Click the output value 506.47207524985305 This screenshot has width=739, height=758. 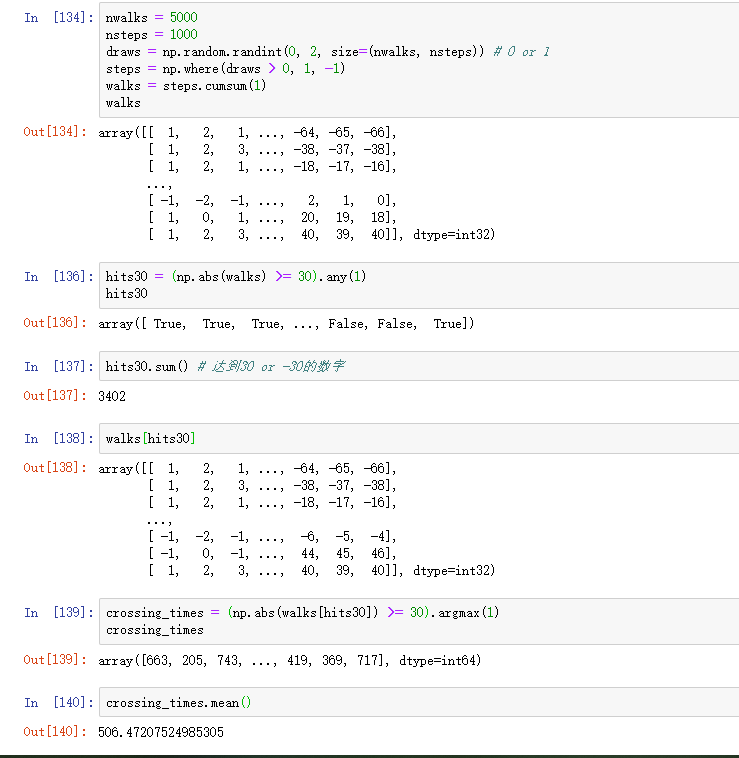[161, 732]
